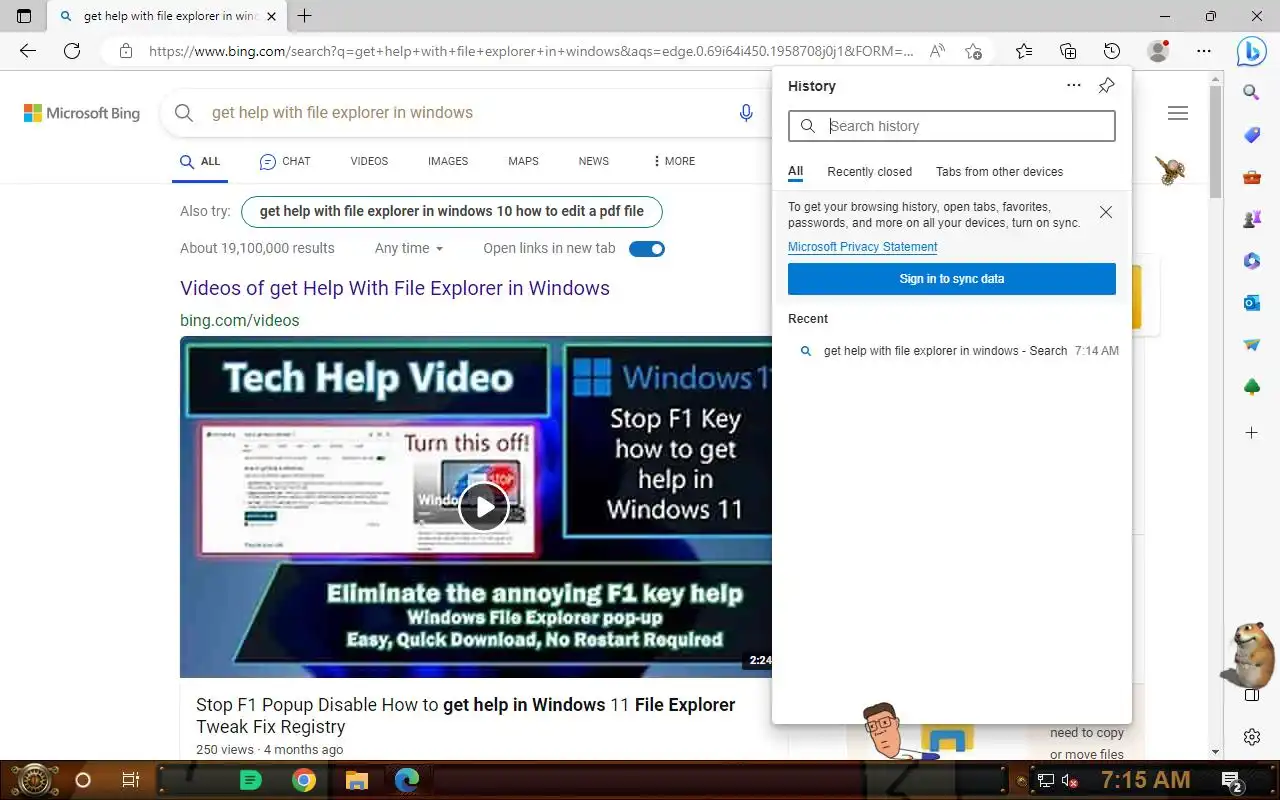
Task: Refresh the current page
Action: point(72,51)
